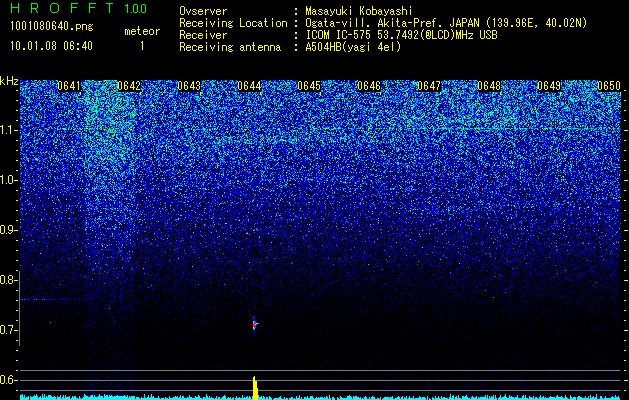The height and width of the screenshot is (400, 629).
Task: Click the A504HB(yagi 4el) antenna text
Action: (353, 47)
